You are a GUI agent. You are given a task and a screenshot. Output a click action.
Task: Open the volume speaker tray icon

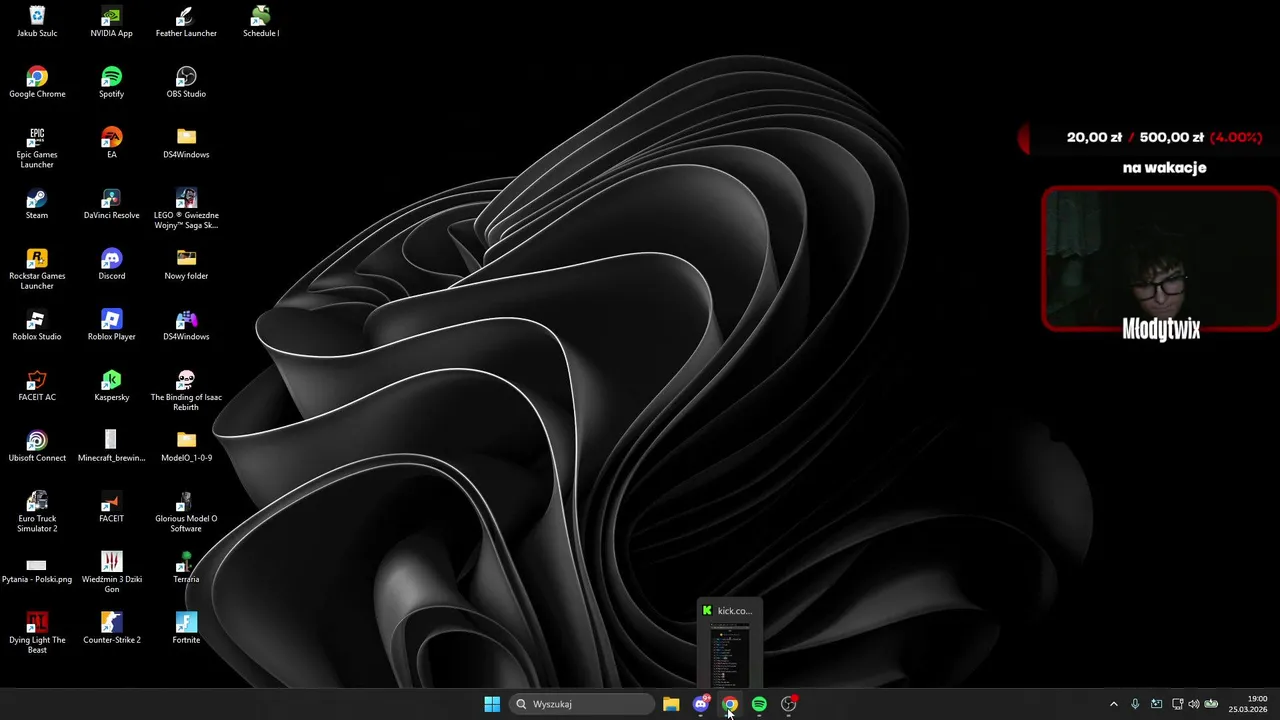[1193, 704]
